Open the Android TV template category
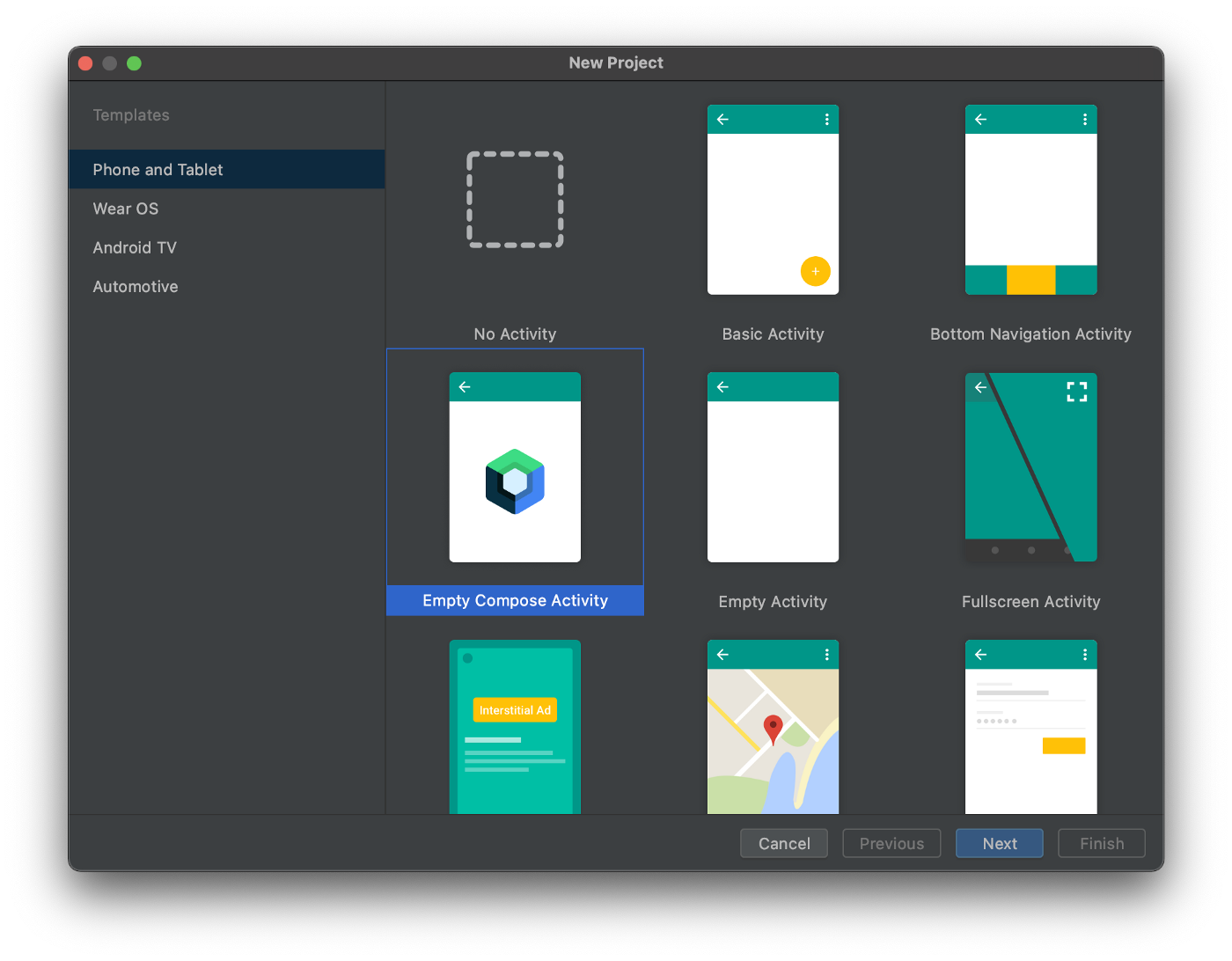1232x961 pixels. [134, 247]
